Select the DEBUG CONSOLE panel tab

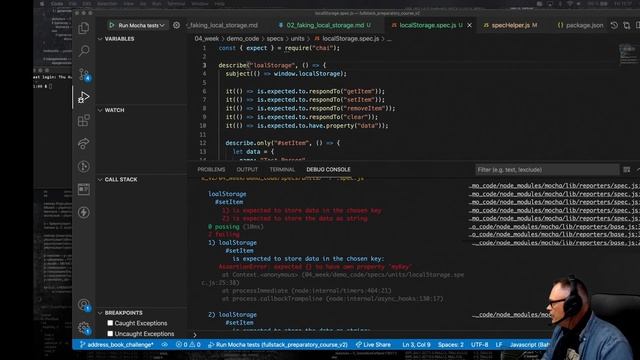[x=328, y=170]
